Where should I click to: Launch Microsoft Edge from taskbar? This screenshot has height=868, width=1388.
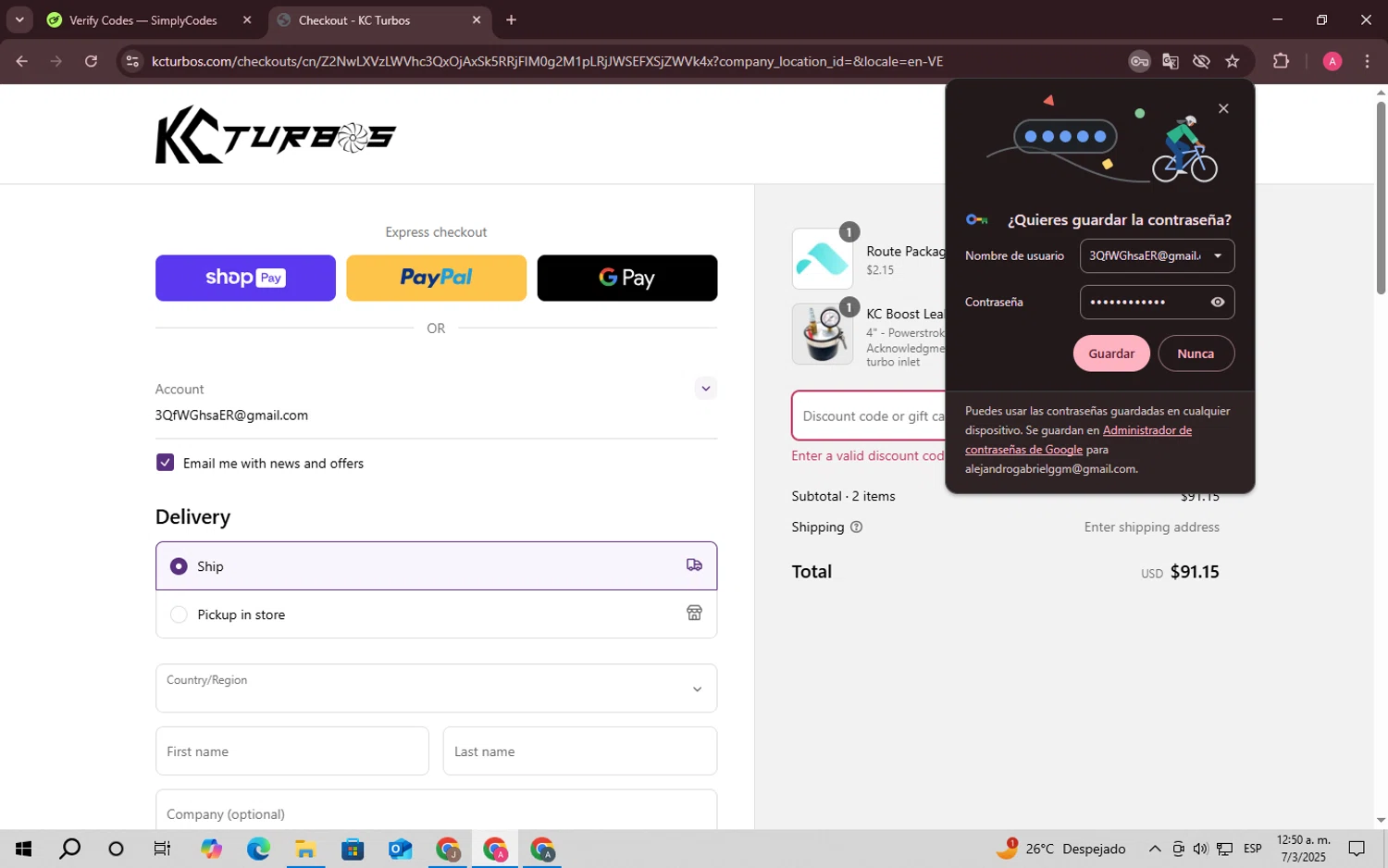tap(258, 849)
